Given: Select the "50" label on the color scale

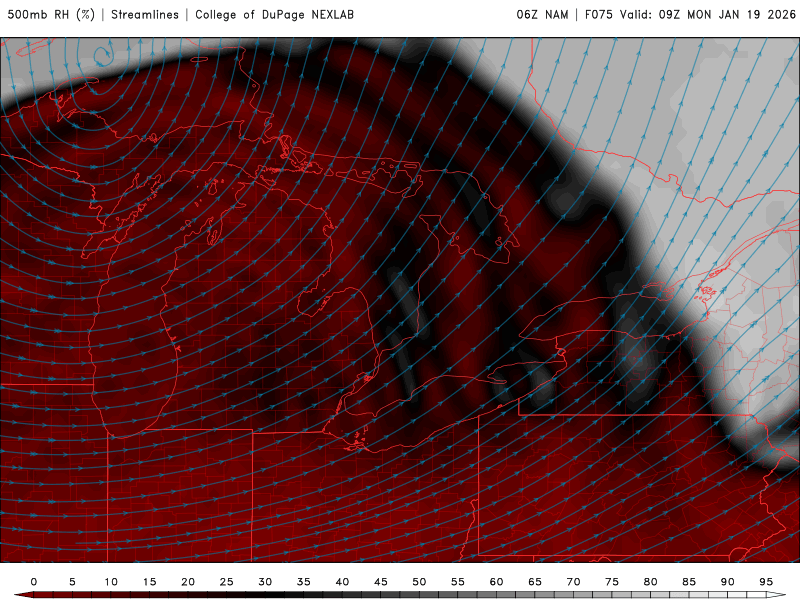Looking at the screenshot, I should coord(419,582).
